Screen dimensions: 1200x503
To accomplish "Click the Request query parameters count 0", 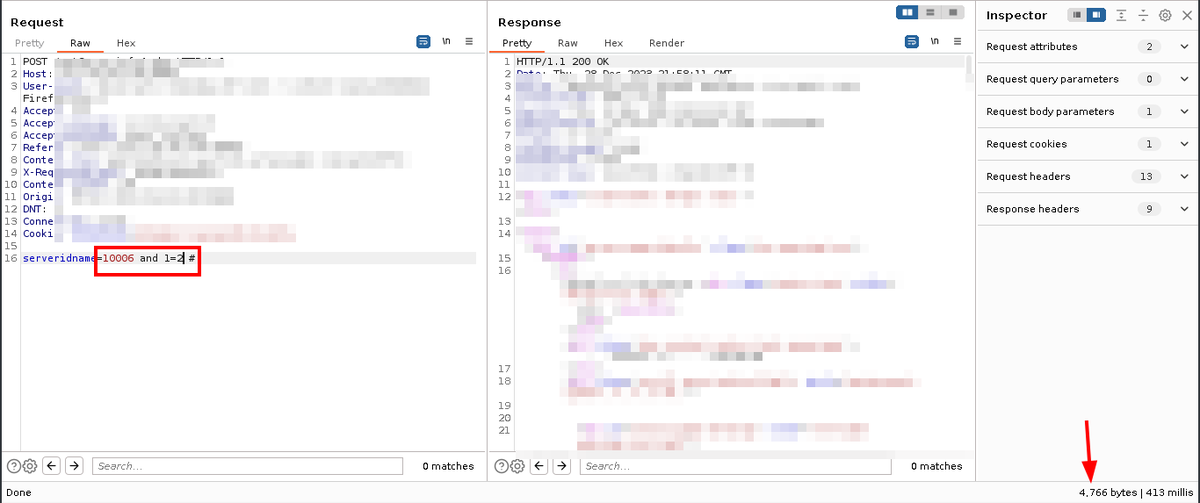I will [1149, 79].
